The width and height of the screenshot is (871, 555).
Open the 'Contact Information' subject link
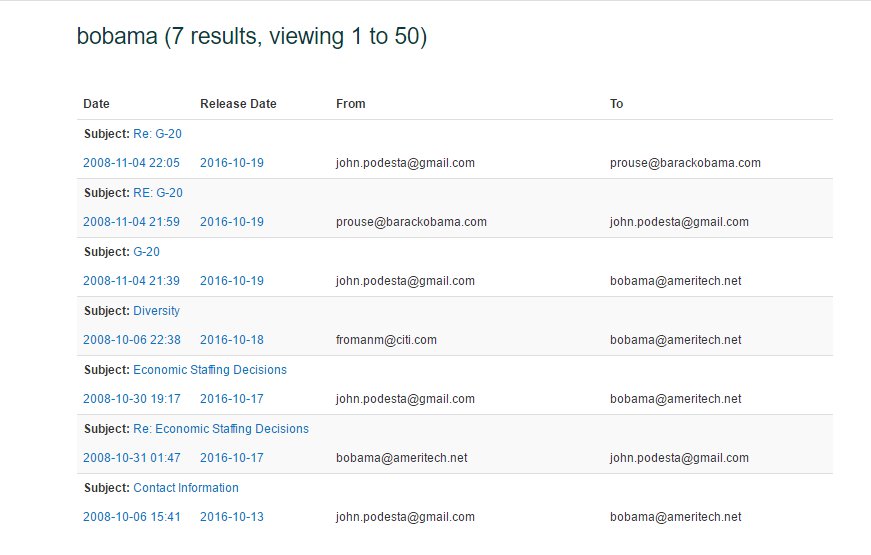pos(186,488)
